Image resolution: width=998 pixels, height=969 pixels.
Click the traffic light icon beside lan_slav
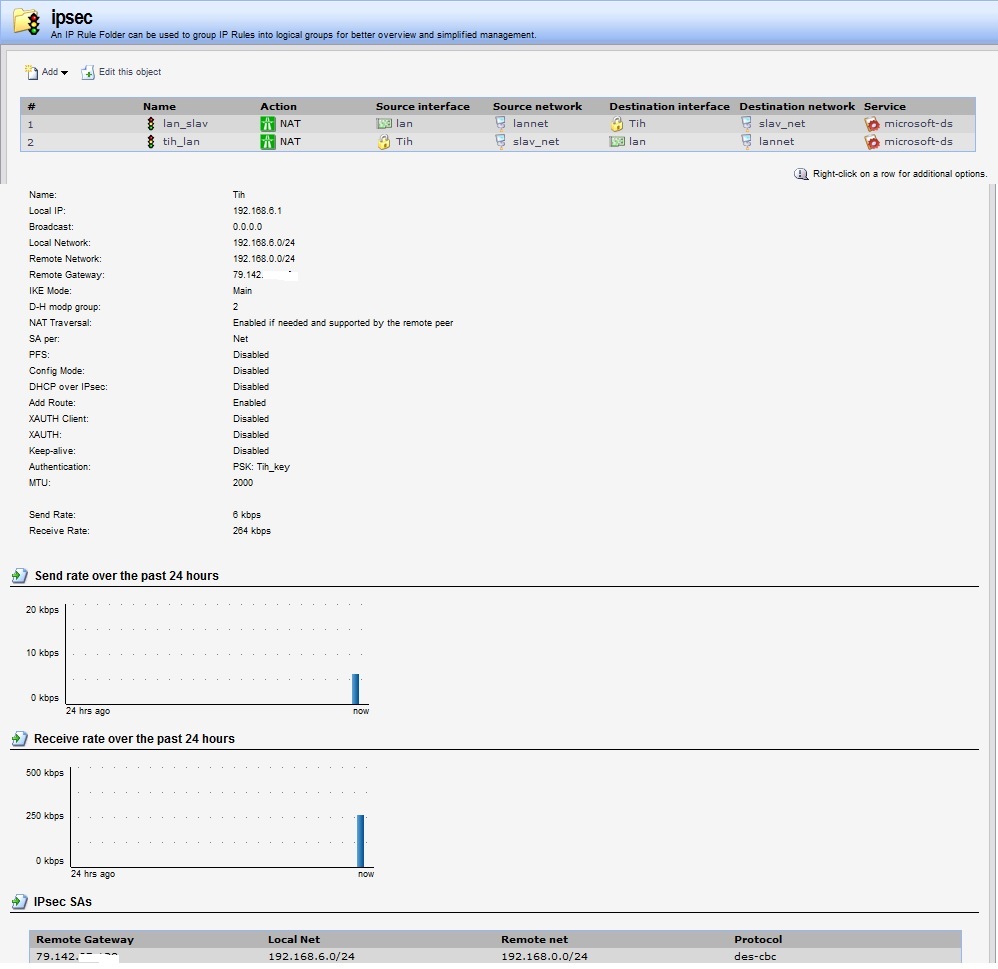pyautogui.click(x=151, y=124)
